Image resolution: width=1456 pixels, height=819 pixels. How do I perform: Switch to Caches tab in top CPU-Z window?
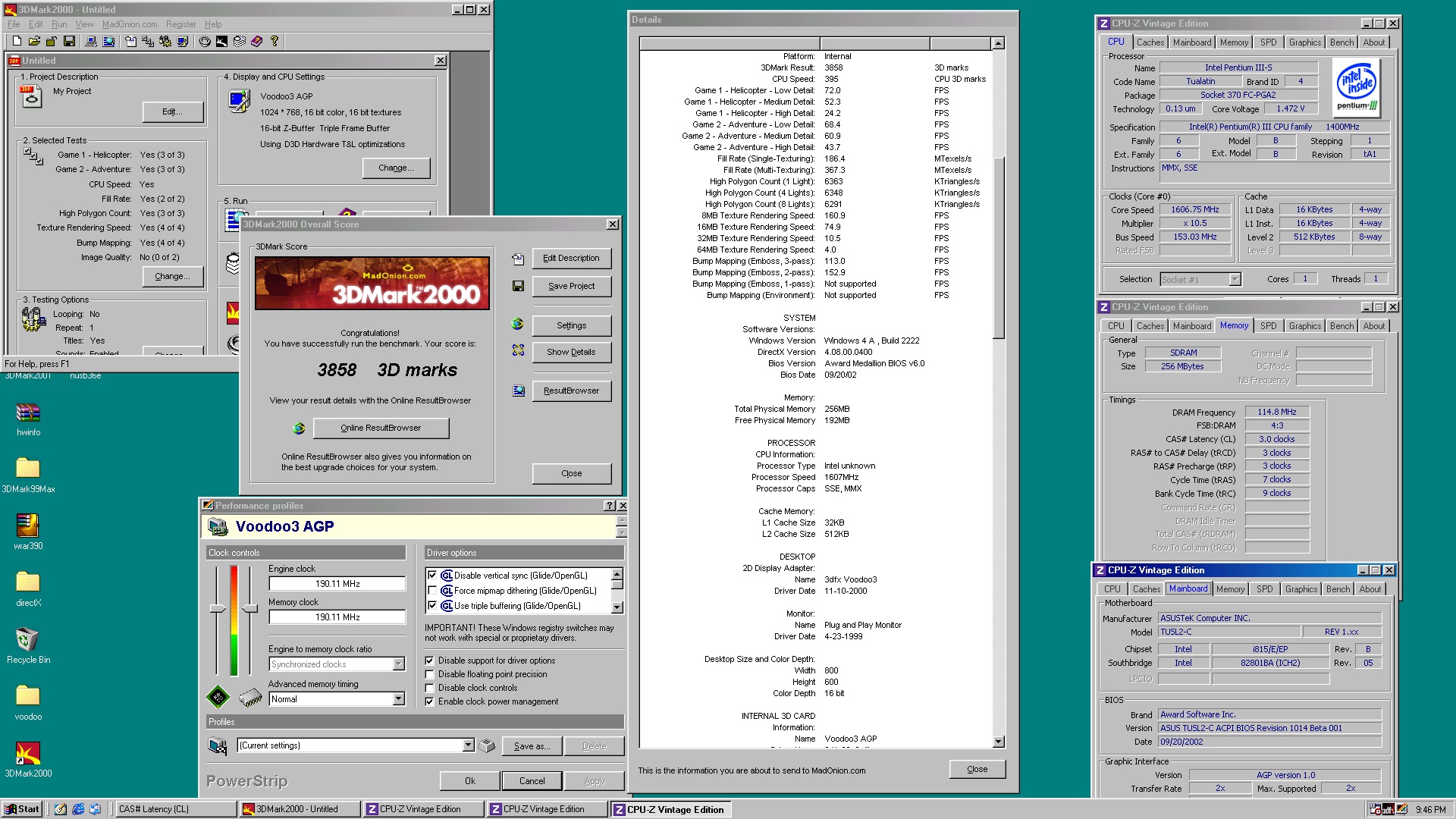[x=1150, y=42]
